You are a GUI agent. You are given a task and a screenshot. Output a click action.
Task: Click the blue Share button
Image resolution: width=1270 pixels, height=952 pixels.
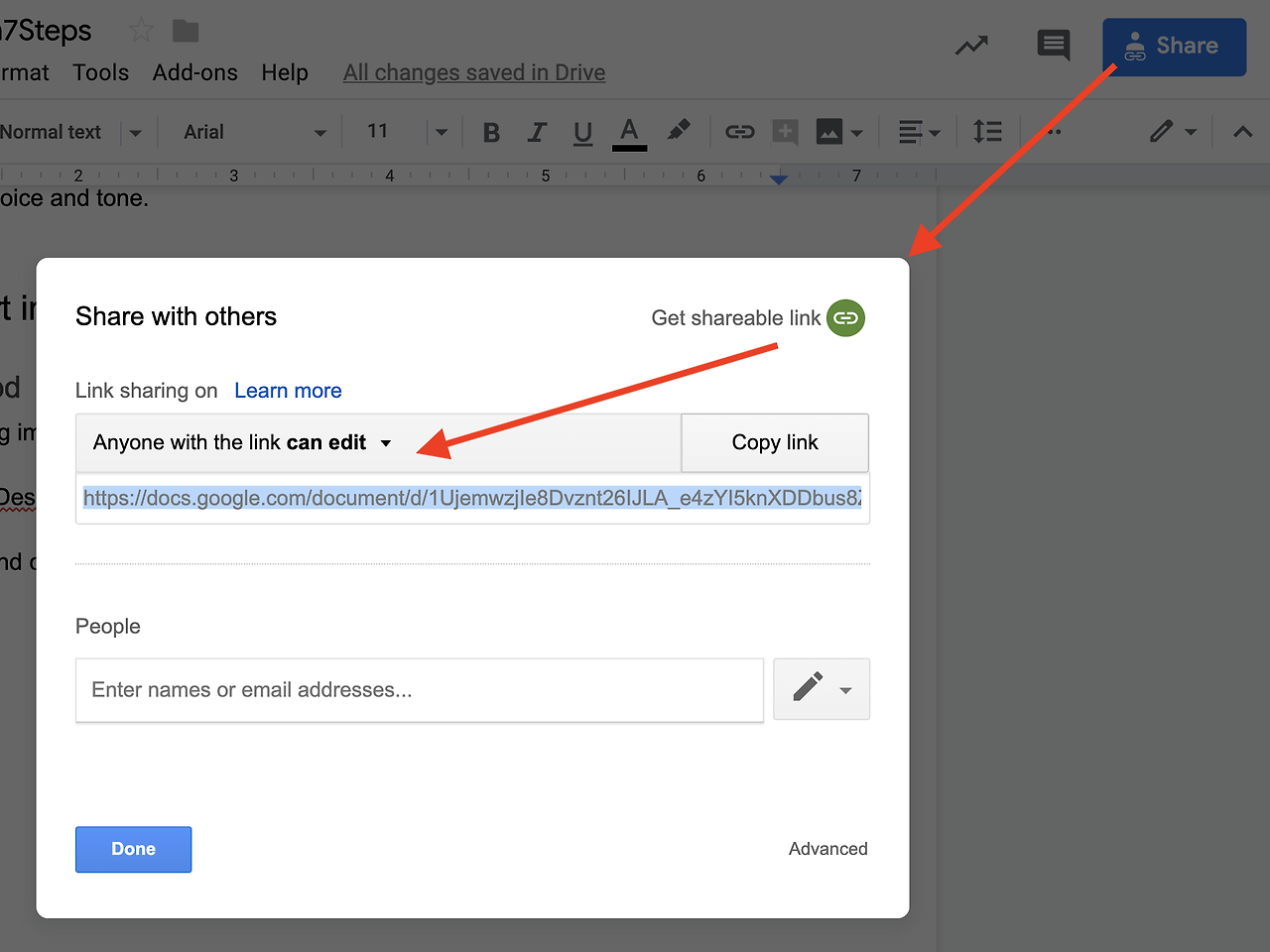(1174, 47)
